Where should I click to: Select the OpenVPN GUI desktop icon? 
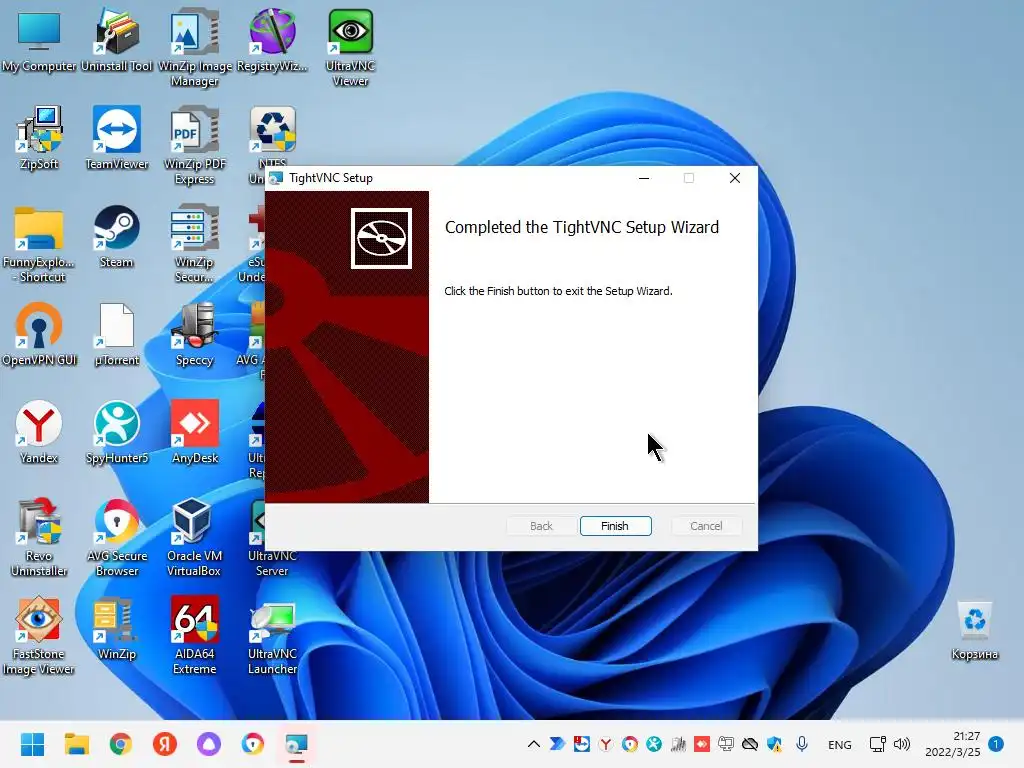39,334
